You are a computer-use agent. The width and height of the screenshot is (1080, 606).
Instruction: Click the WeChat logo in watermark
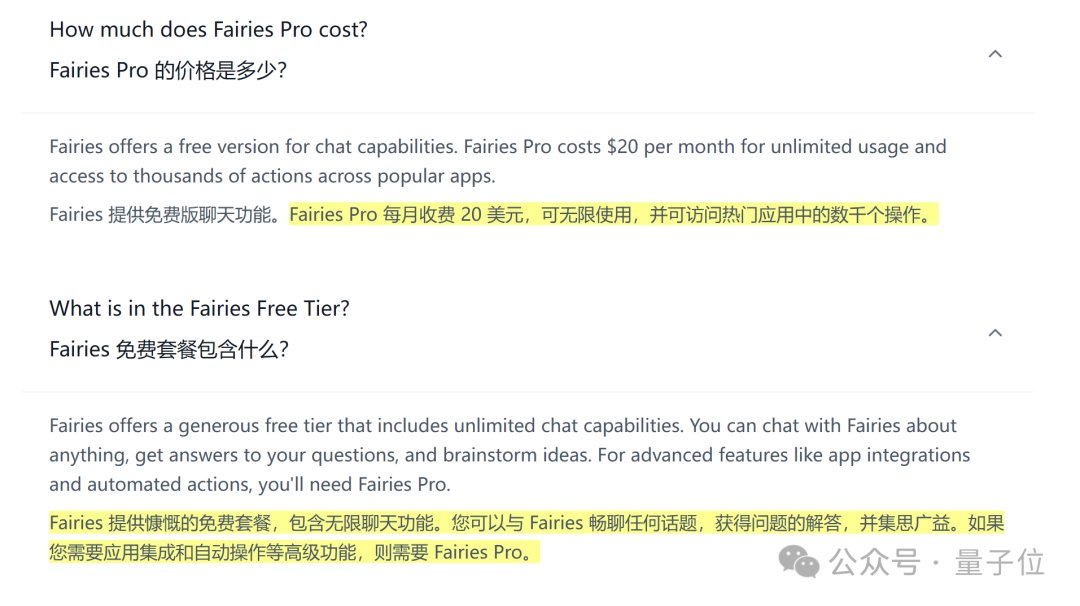799,561
